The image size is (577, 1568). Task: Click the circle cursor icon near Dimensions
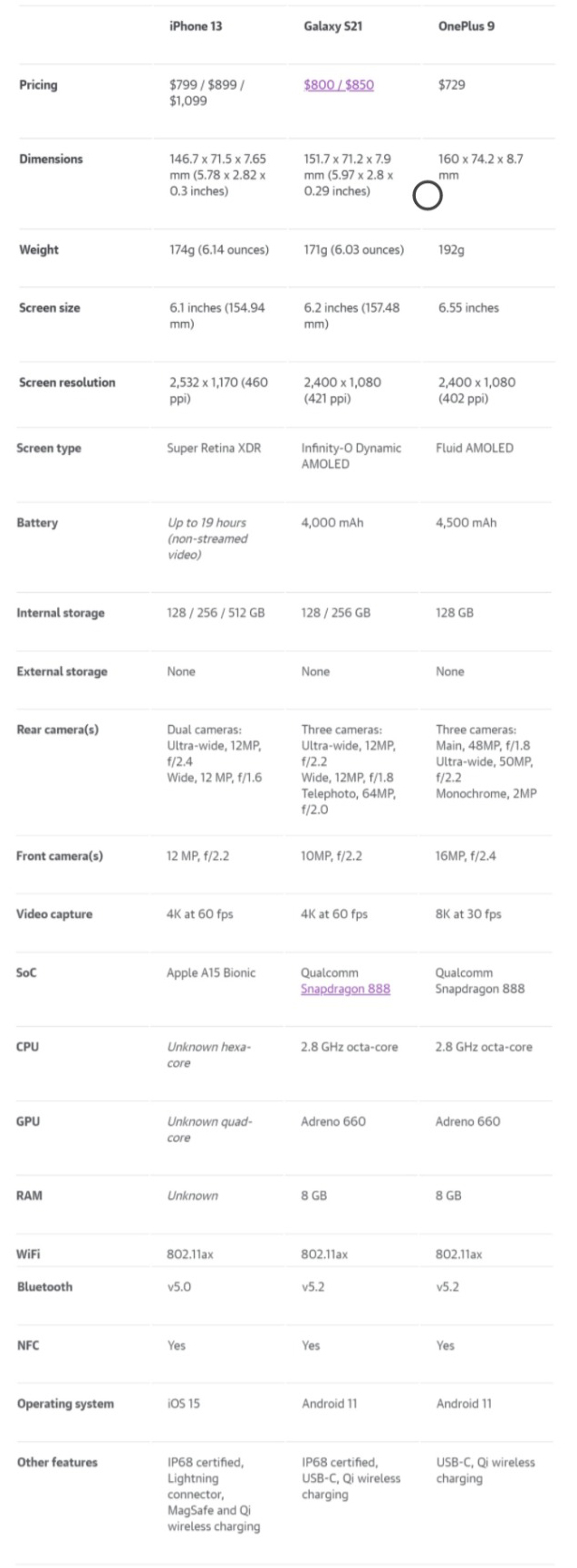tap(428, 196)
